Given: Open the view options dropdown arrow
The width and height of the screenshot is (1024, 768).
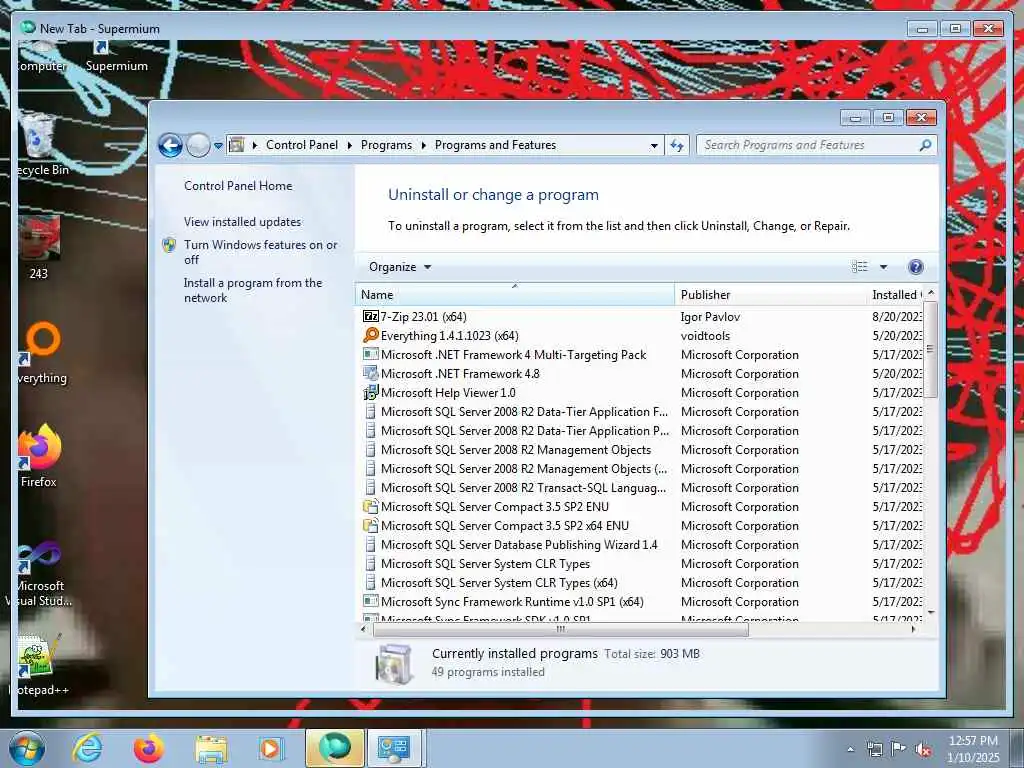Looking at the screenshot, I should [x=884, y=267].
